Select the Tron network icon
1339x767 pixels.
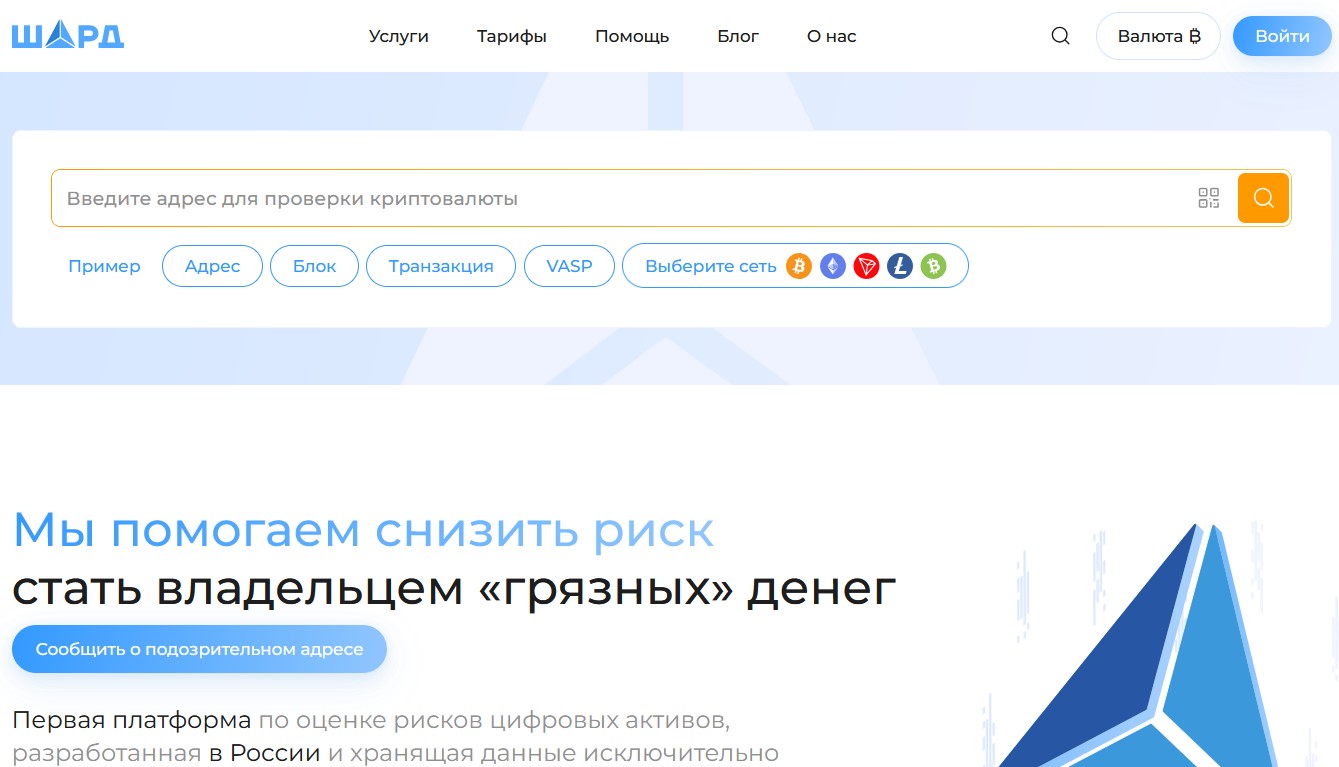pos(866,265)
